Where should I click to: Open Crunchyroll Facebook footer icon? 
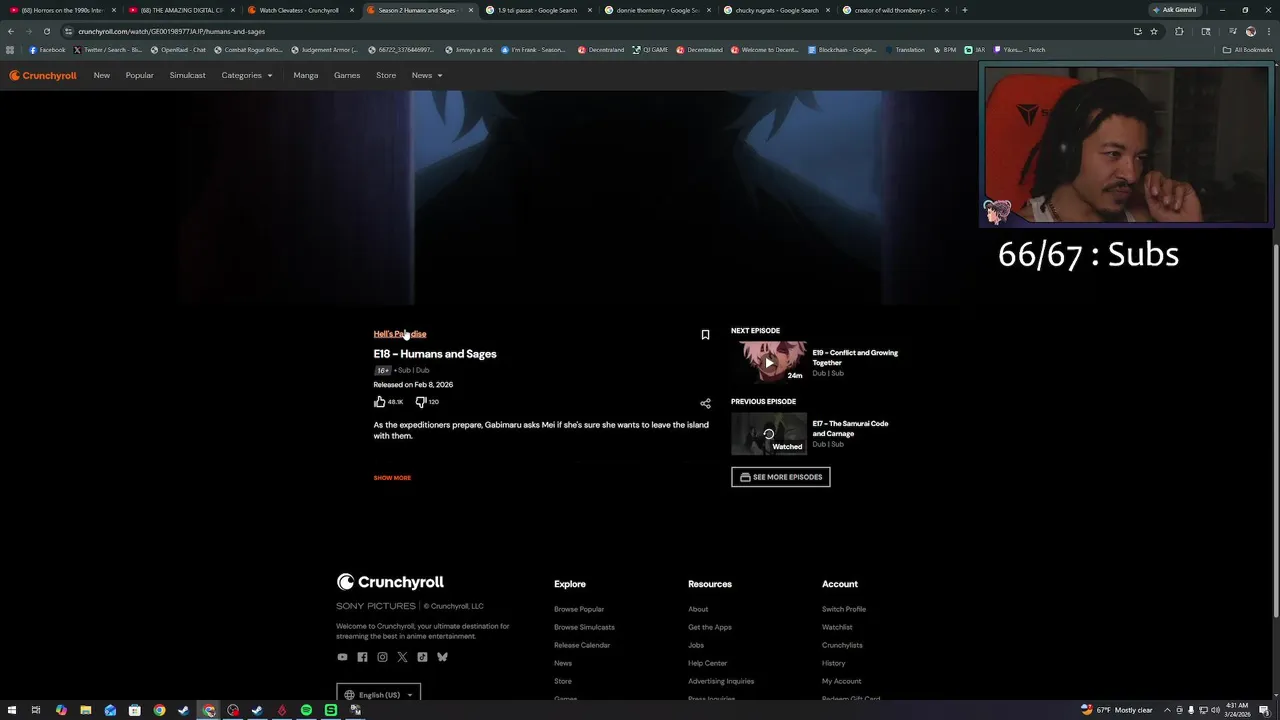point(362,657)
